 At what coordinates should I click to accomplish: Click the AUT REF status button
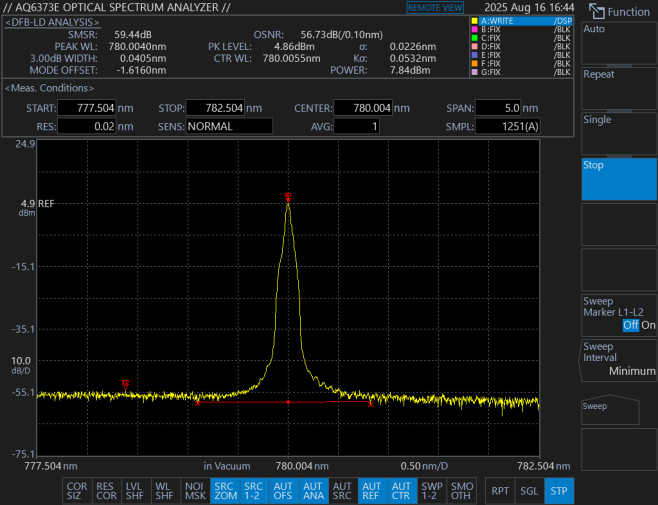tap(372, 490)
